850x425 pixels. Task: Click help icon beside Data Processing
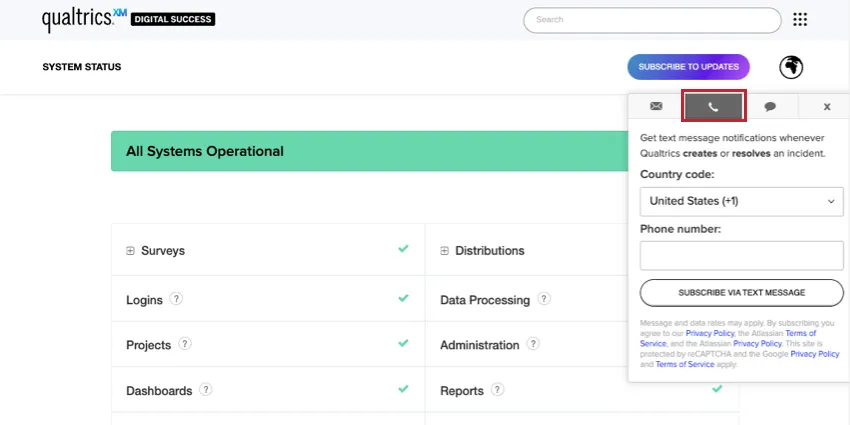(544, 298)
